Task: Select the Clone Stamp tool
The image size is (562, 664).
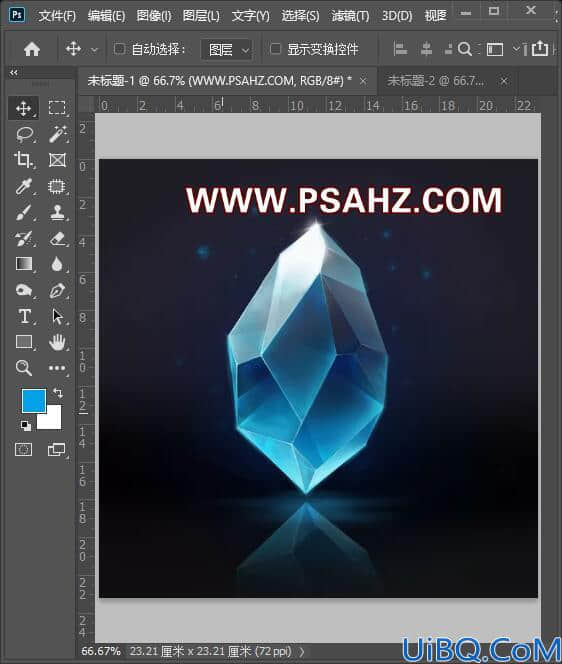Action: 57,213
